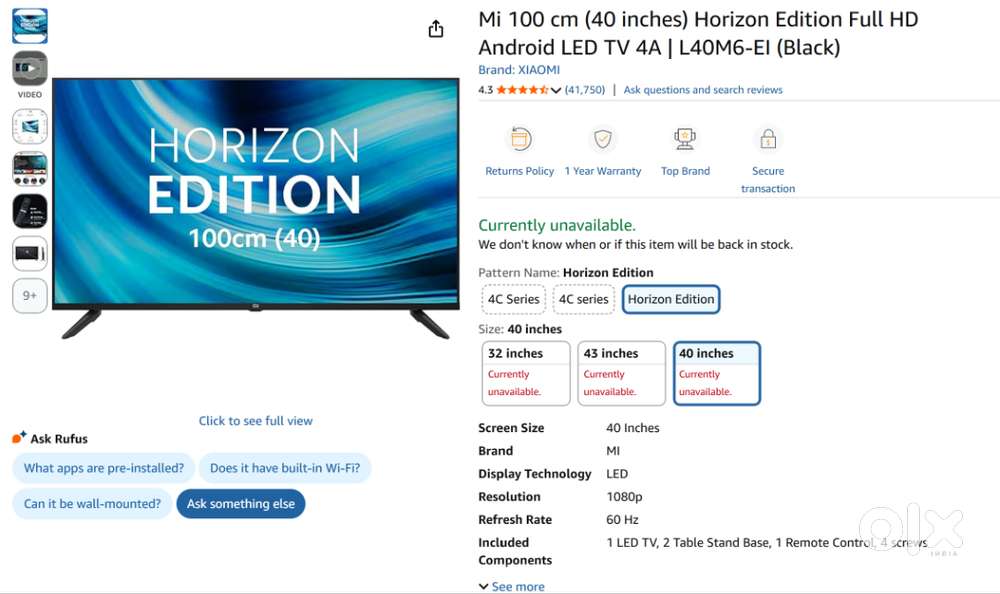Open the 9+ additional images thumbnail
This screenshot has height=594, width=1000.
[29, 295]
